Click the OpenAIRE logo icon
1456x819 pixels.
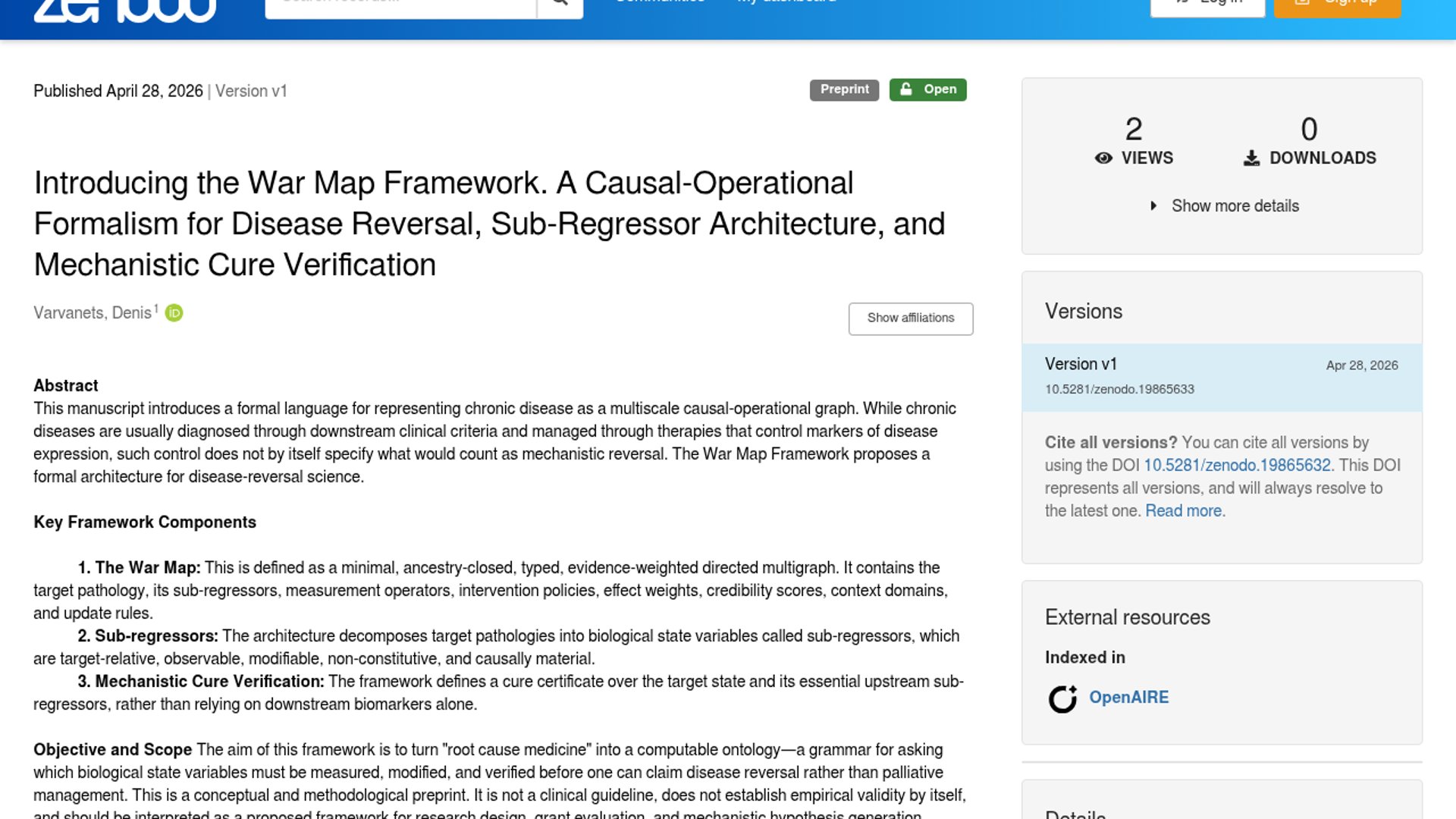point(1062,698)
